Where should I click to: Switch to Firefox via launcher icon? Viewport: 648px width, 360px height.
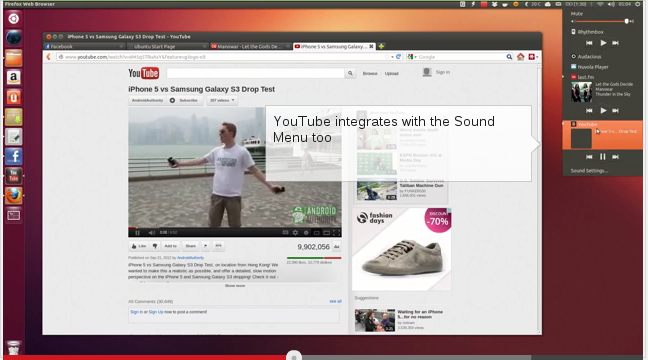pos(13,195)
